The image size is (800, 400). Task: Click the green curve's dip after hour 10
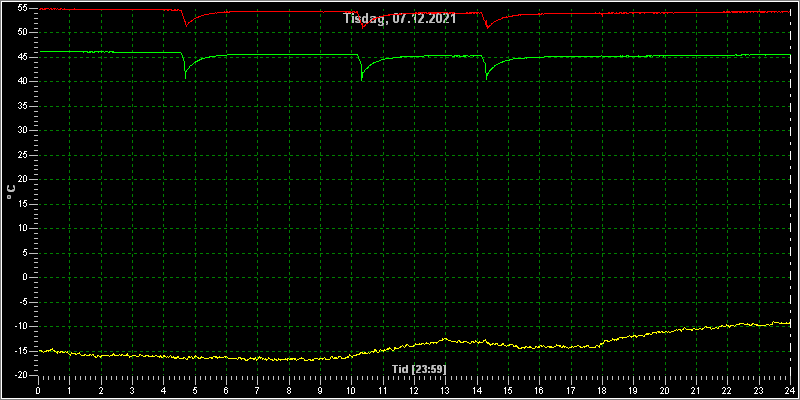[x=362, y=79]
